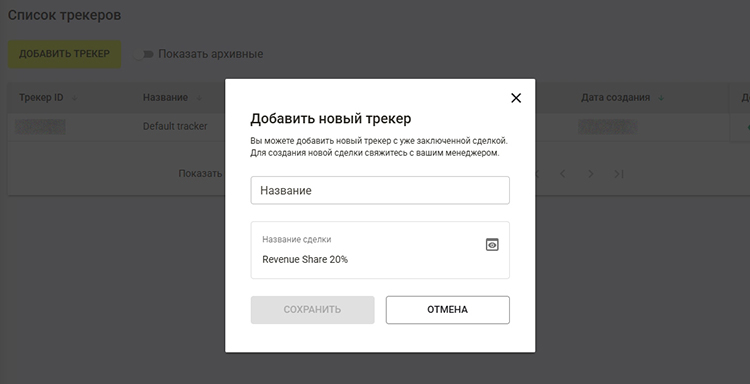The width and height of the screenshot is (750, 384).
Task: Sort by Название column arrow
Action: [x=199, y=98]
